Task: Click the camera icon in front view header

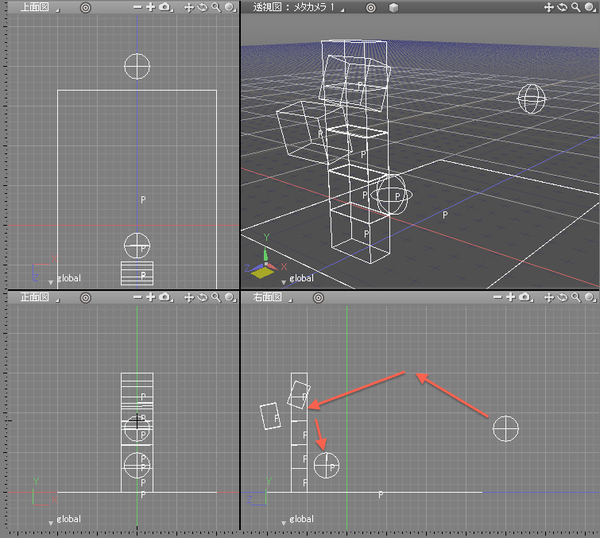Action: [163, 297]
